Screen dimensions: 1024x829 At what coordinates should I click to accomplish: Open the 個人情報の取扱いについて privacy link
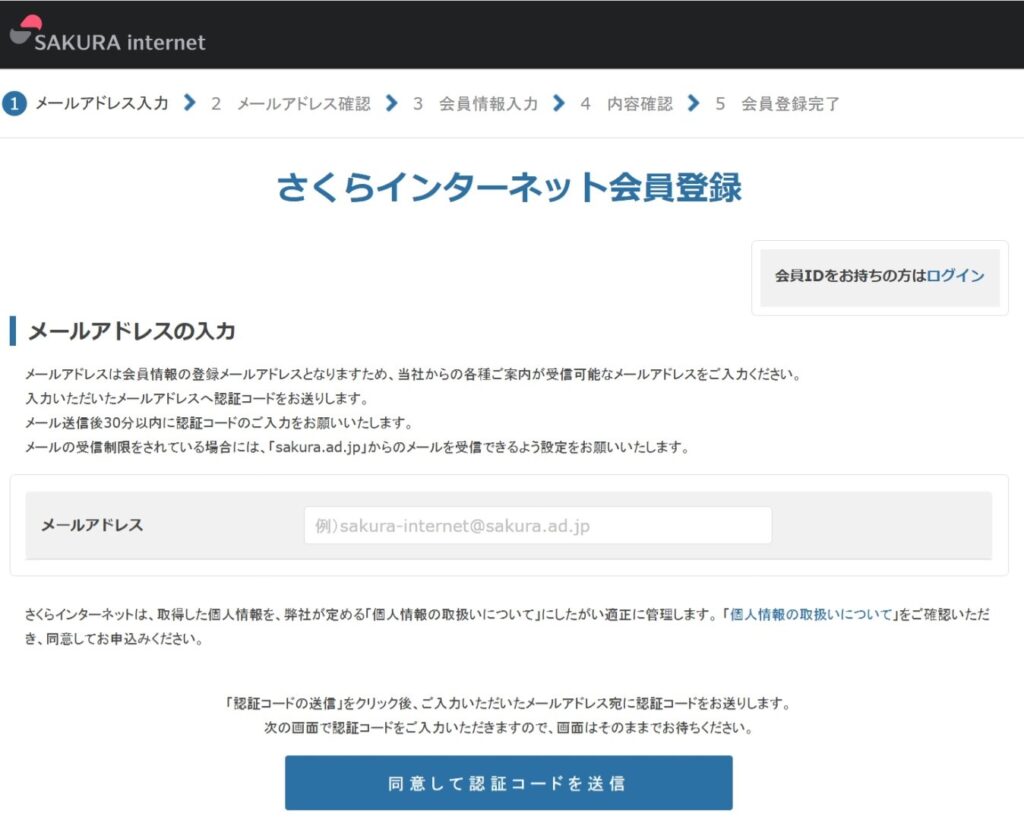tap(811, 615)
